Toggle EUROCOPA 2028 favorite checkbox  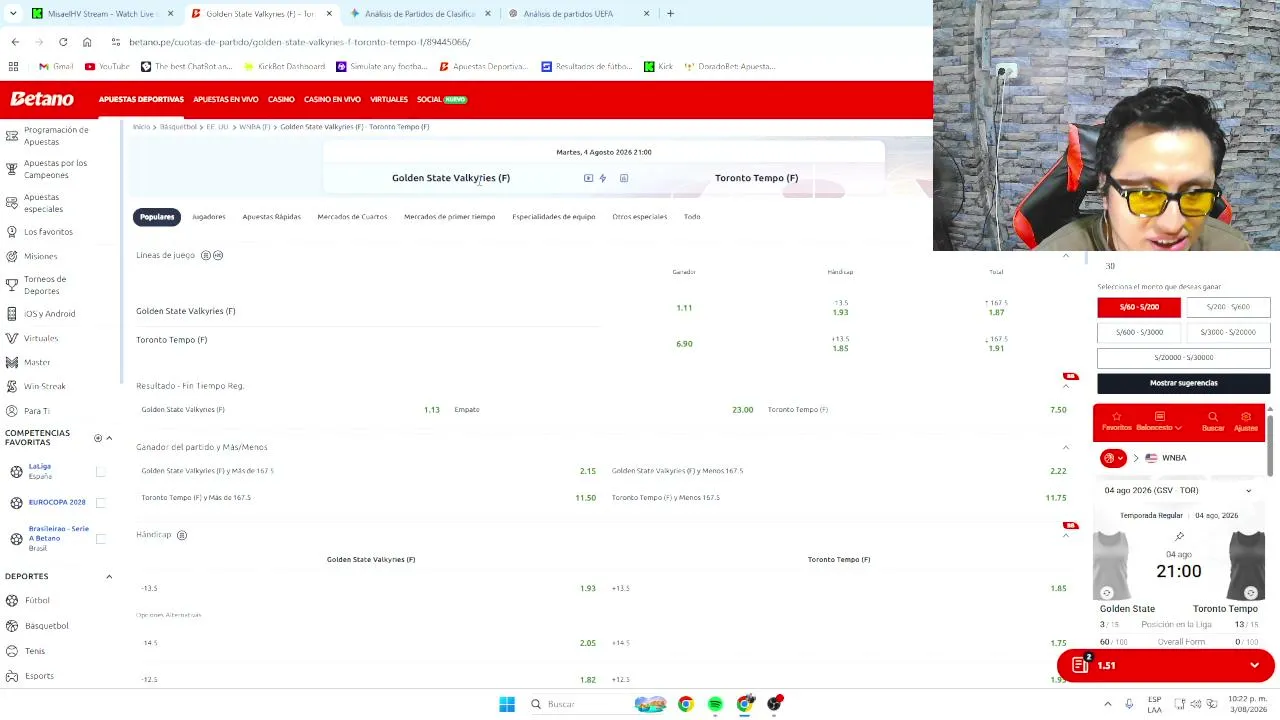click(100, 502)
